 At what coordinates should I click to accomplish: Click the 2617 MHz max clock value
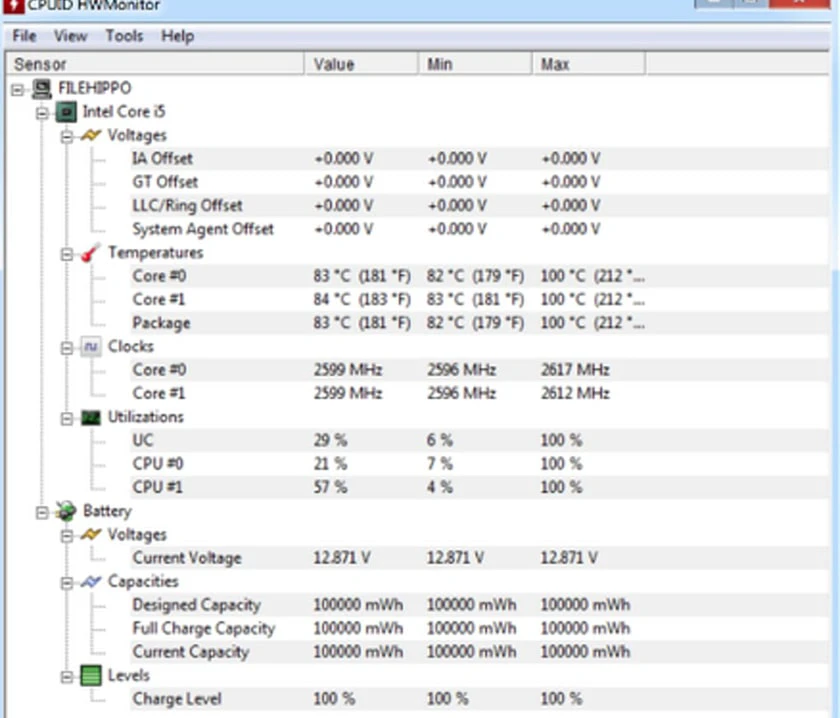[x=575, y=370]
